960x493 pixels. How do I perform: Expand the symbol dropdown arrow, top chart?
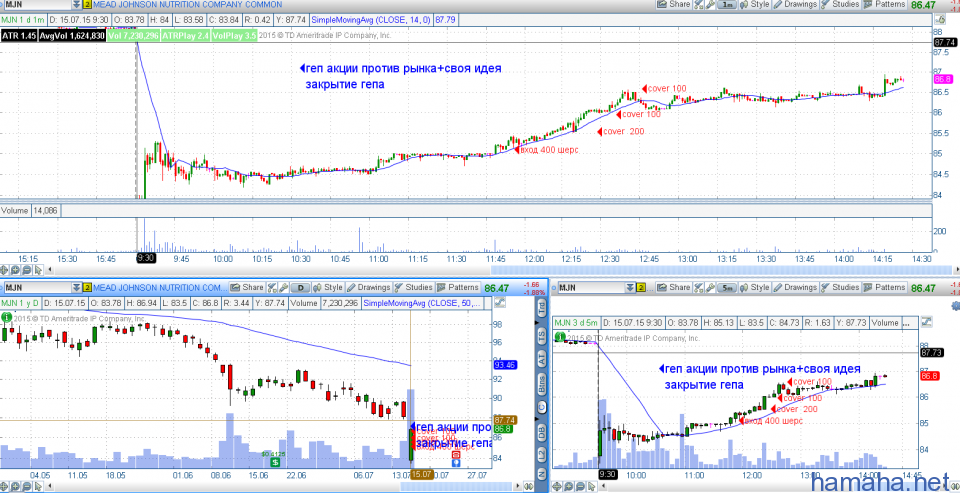click(77, 4)
